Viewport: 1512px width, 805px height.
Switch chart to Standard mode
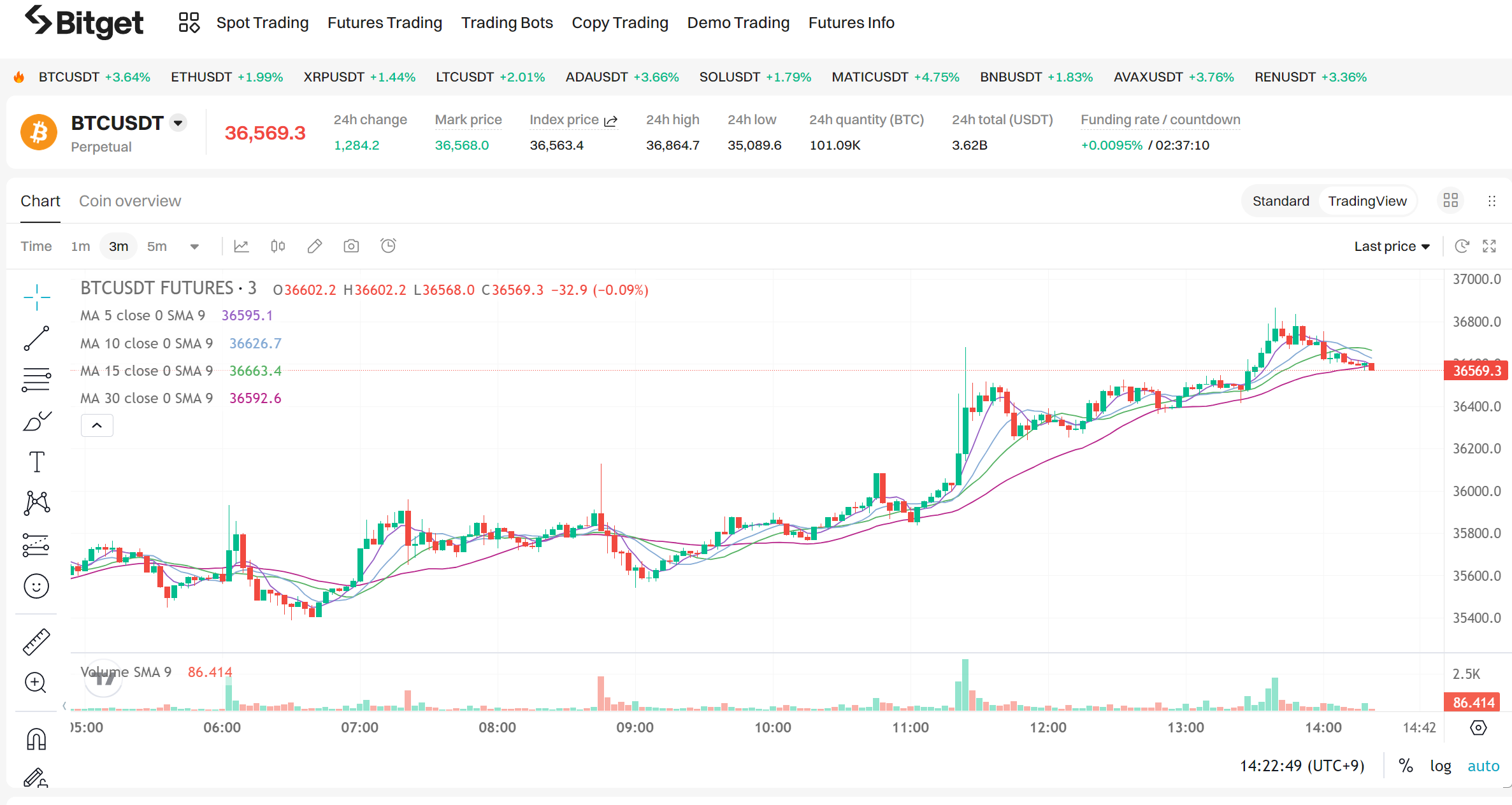pos(1281,201)
